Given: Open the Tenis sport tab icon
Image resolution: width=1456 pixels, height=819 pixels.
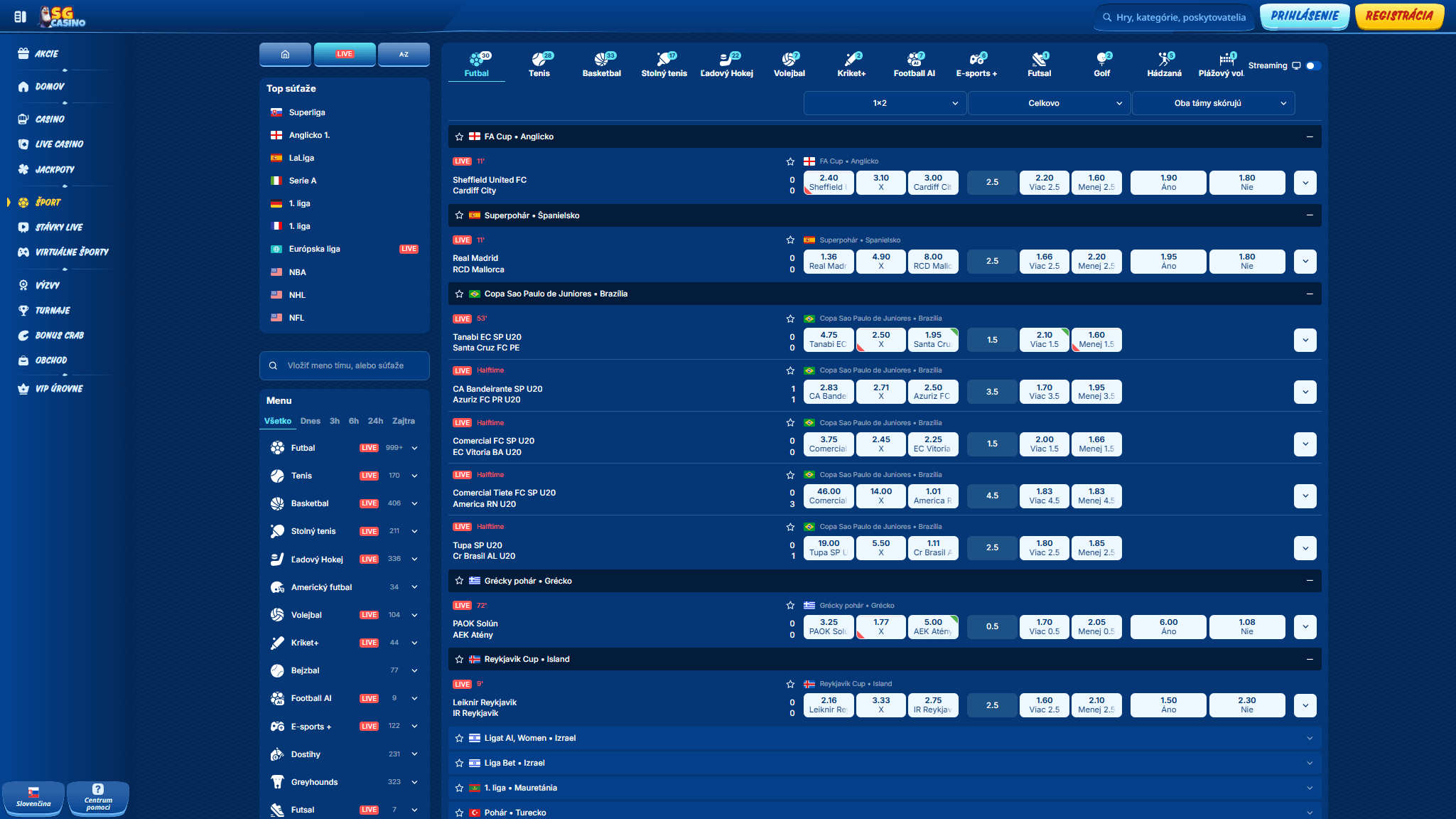Looking at the screenshot, I should (539, 60).
